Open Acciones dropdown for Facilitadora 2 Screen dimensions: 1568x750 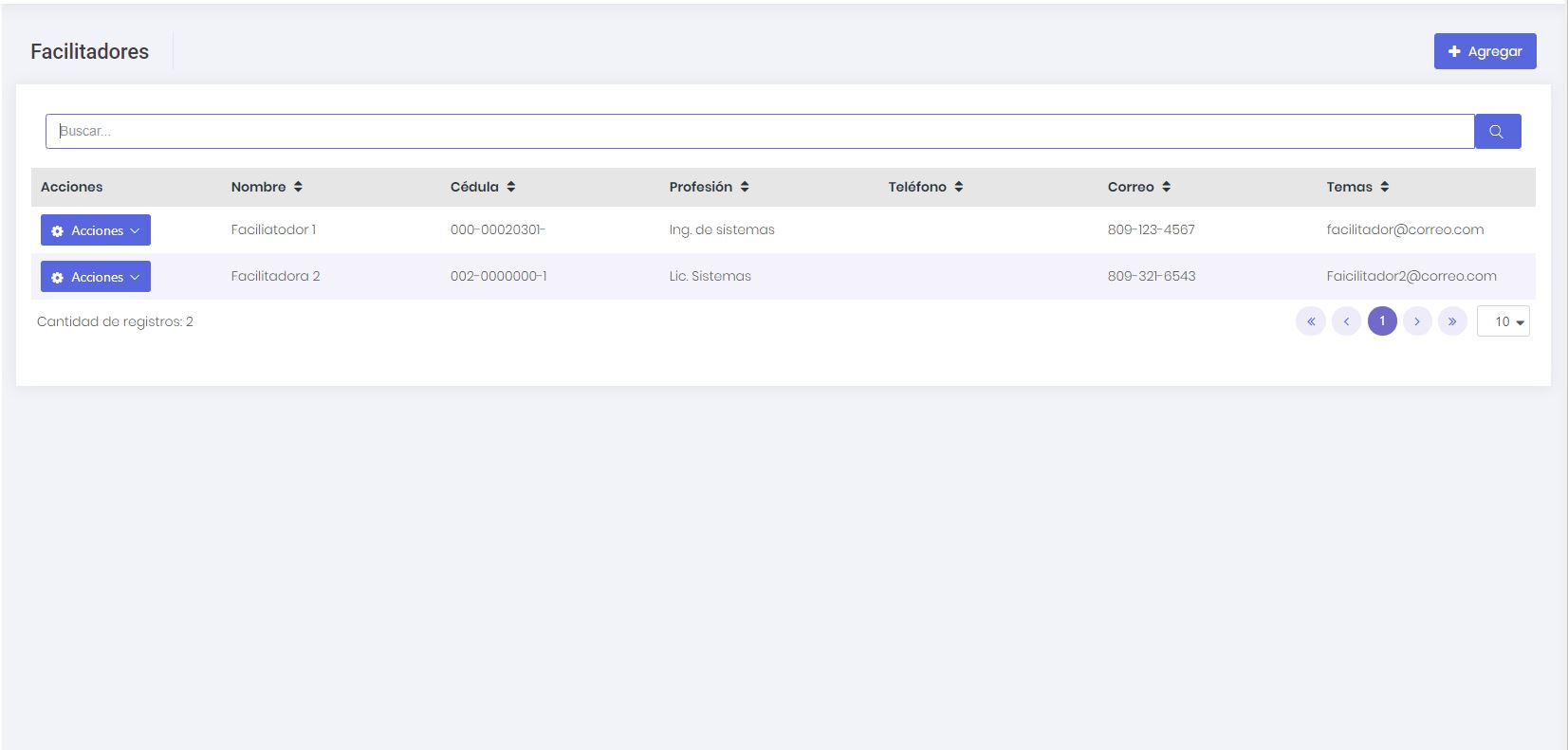tap(96, 277)
